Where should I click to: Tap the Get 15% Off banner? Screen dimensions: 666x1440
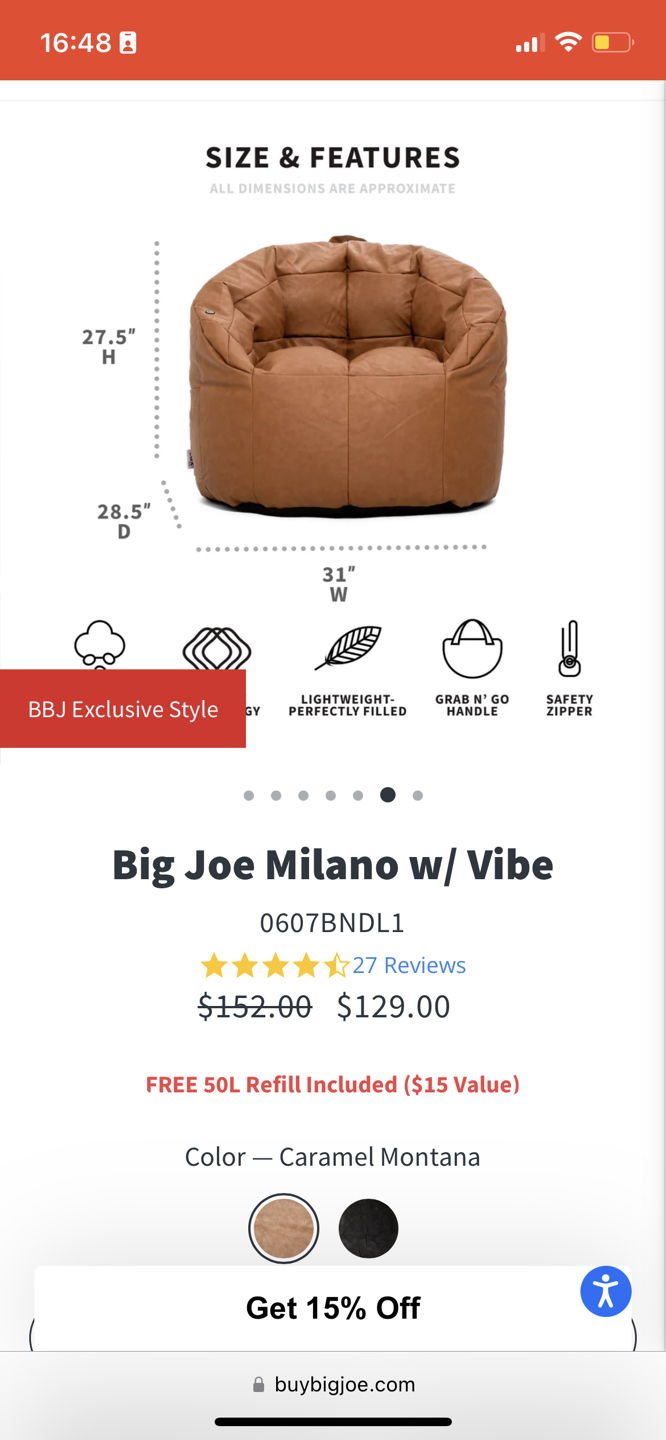pos(333,1308)
